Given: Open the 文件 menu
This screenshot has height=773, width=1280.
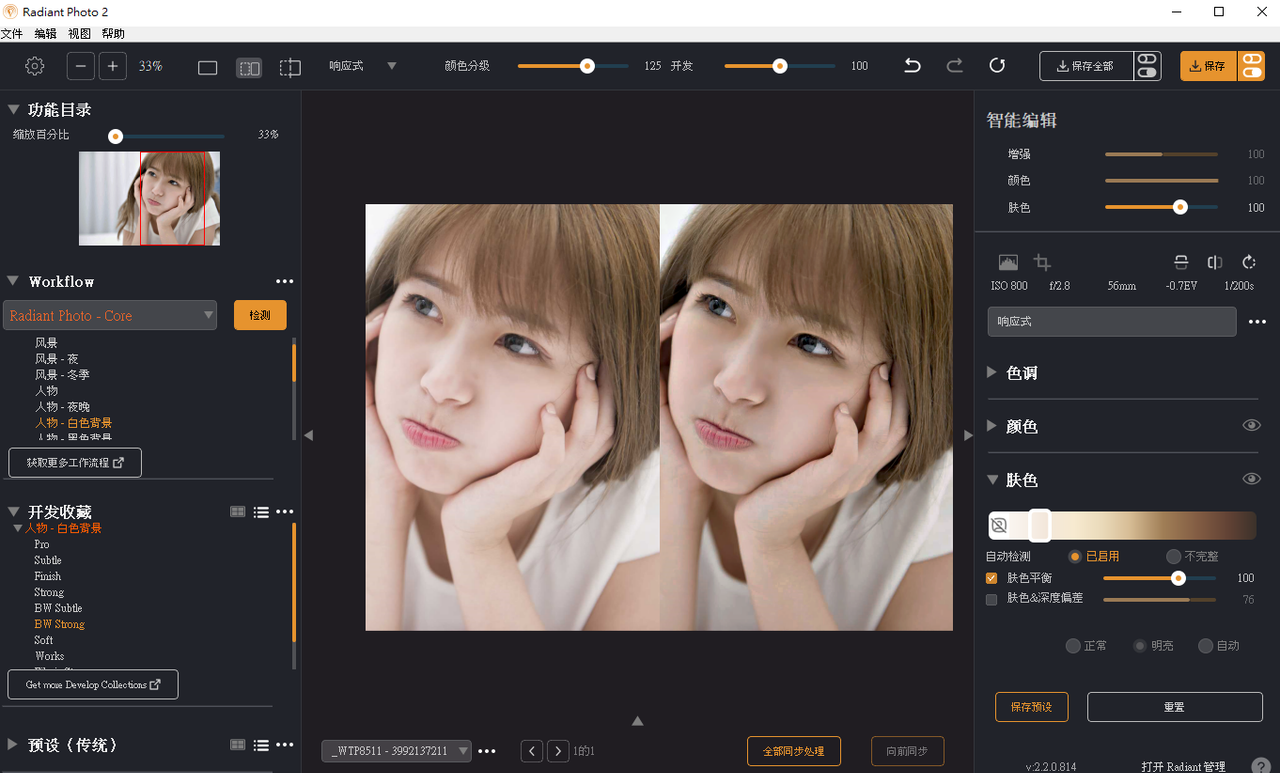Looking at the screenshot, I should point(11,34).
